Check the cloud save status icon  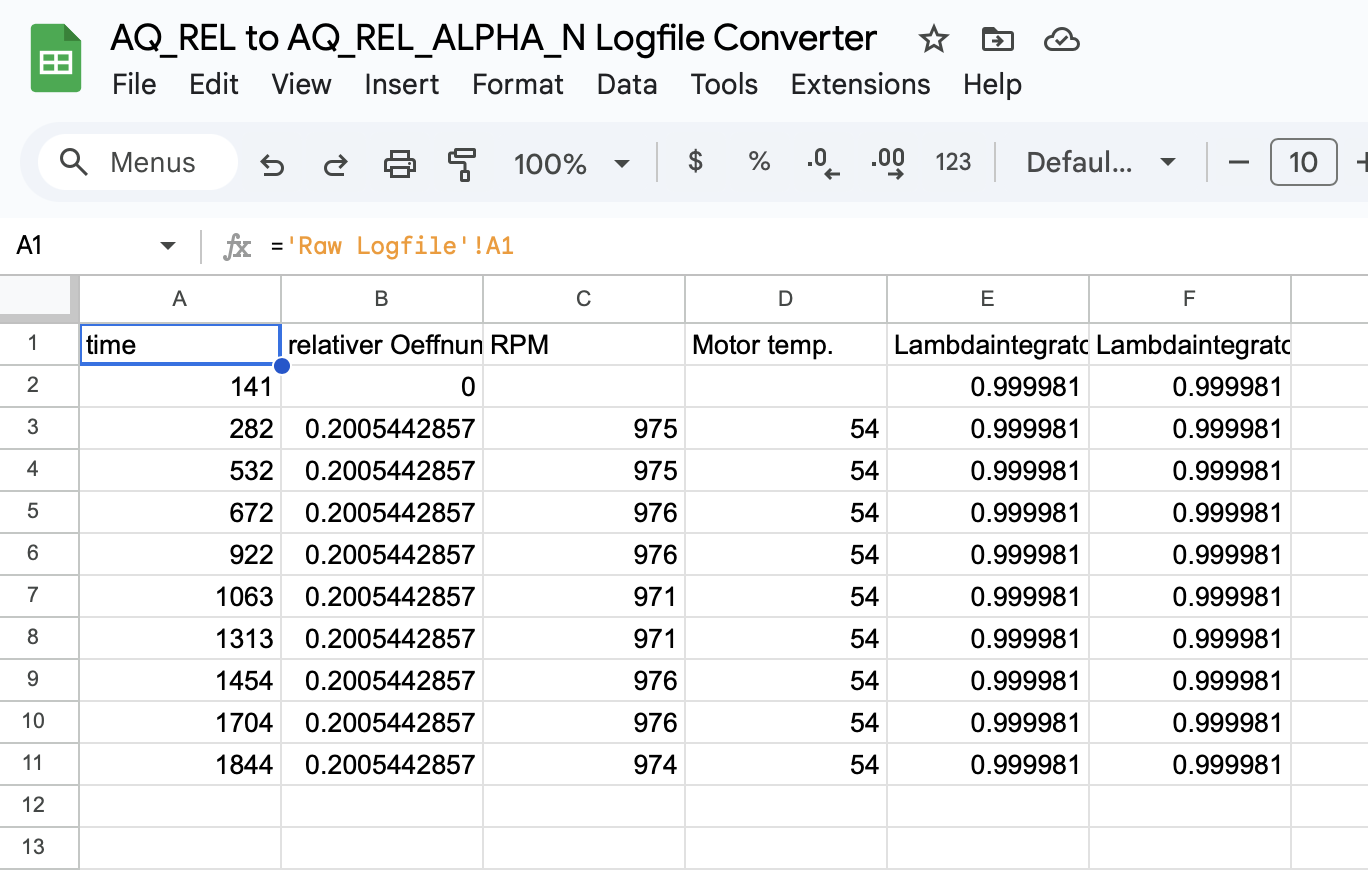(x=1061, y=40)
